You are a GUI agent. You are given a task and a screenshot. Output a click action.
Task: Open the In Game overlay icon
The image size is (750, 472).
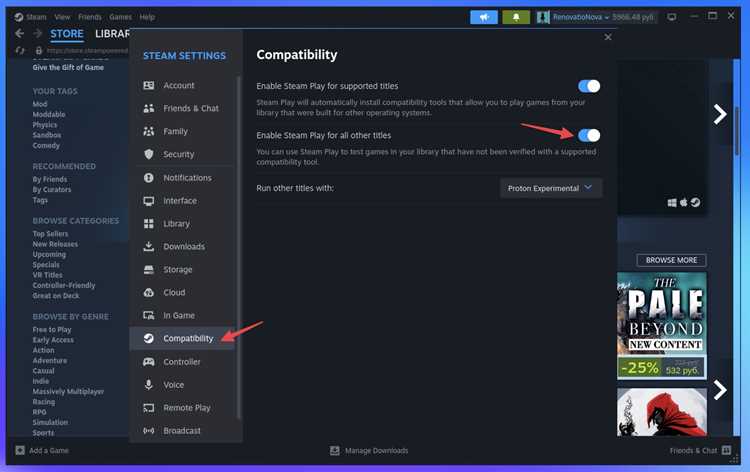point(149,316)
